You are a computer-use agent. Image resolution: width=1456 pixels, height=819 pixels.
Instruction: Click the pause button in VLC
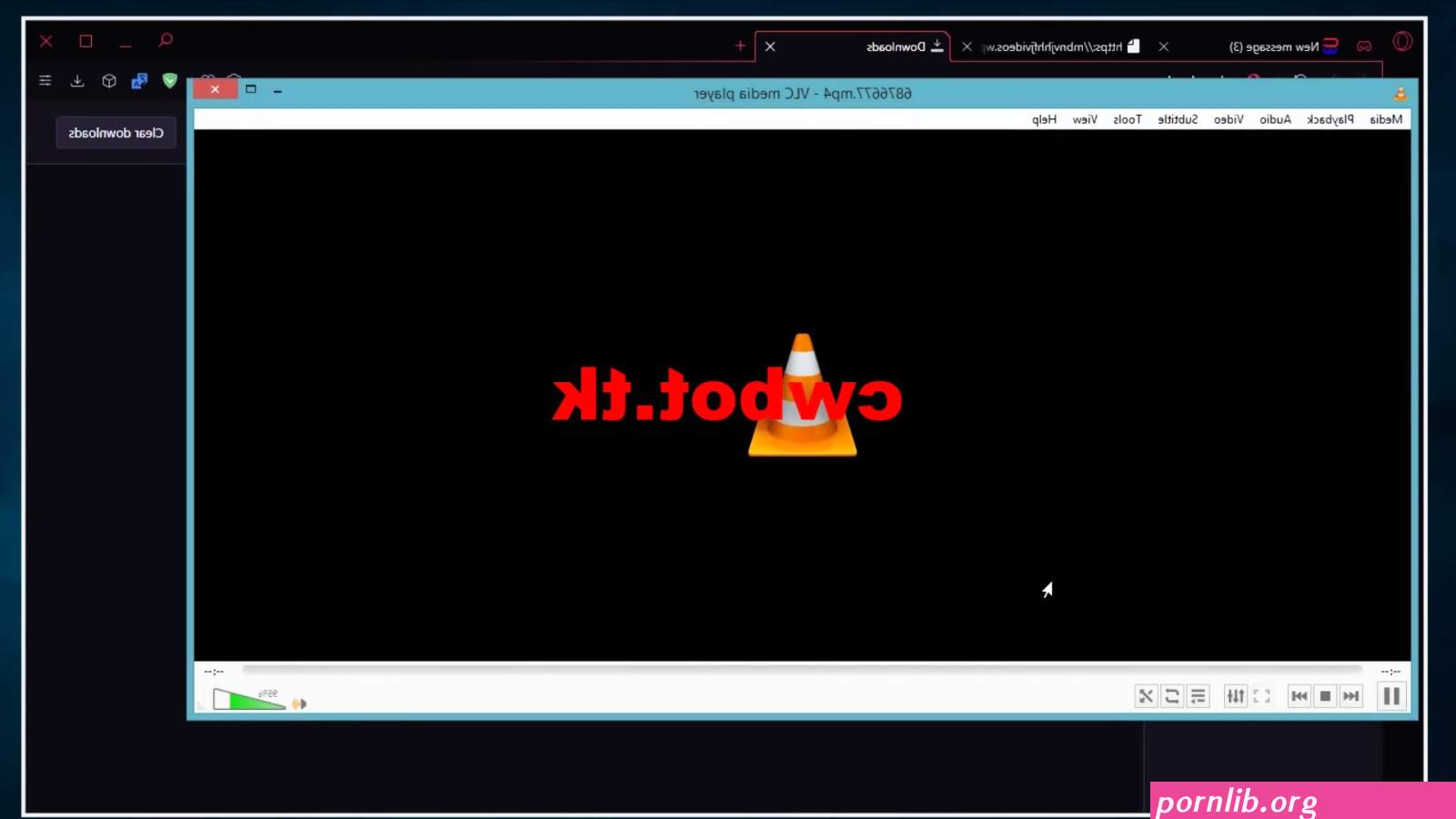click(1391, 696)
